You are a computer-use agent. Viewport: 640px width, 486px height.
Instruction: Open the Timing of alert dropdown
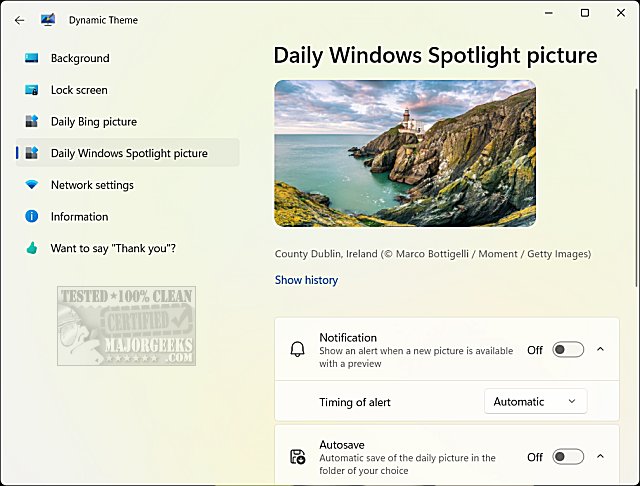coord(535,402)
